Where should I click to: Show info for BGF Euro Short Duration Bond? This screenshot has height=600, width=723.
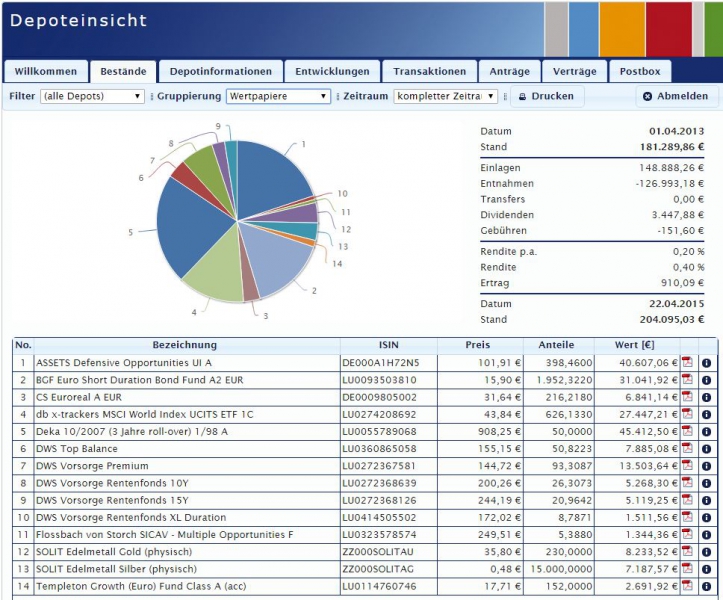tap(706, 380)
